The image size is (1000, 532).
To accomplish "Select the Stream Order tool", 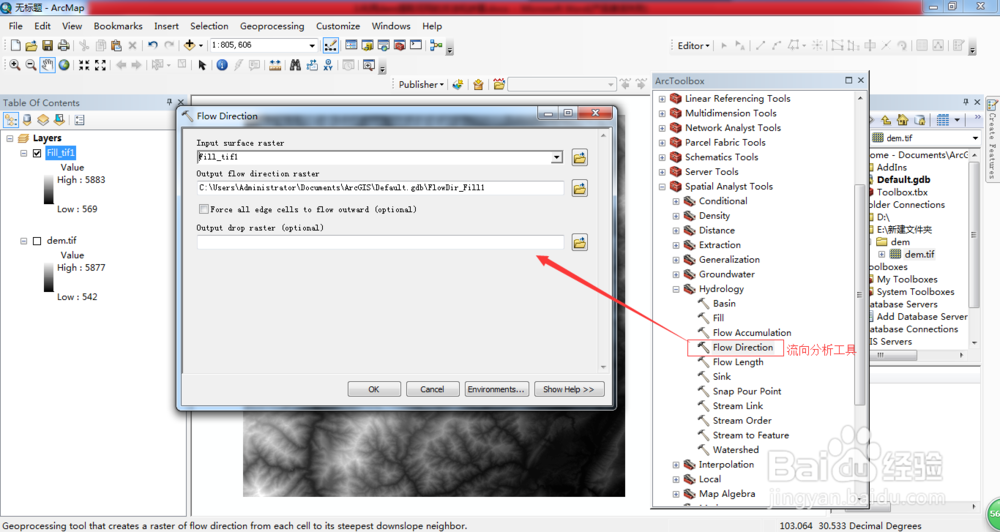I will (742, 421).
